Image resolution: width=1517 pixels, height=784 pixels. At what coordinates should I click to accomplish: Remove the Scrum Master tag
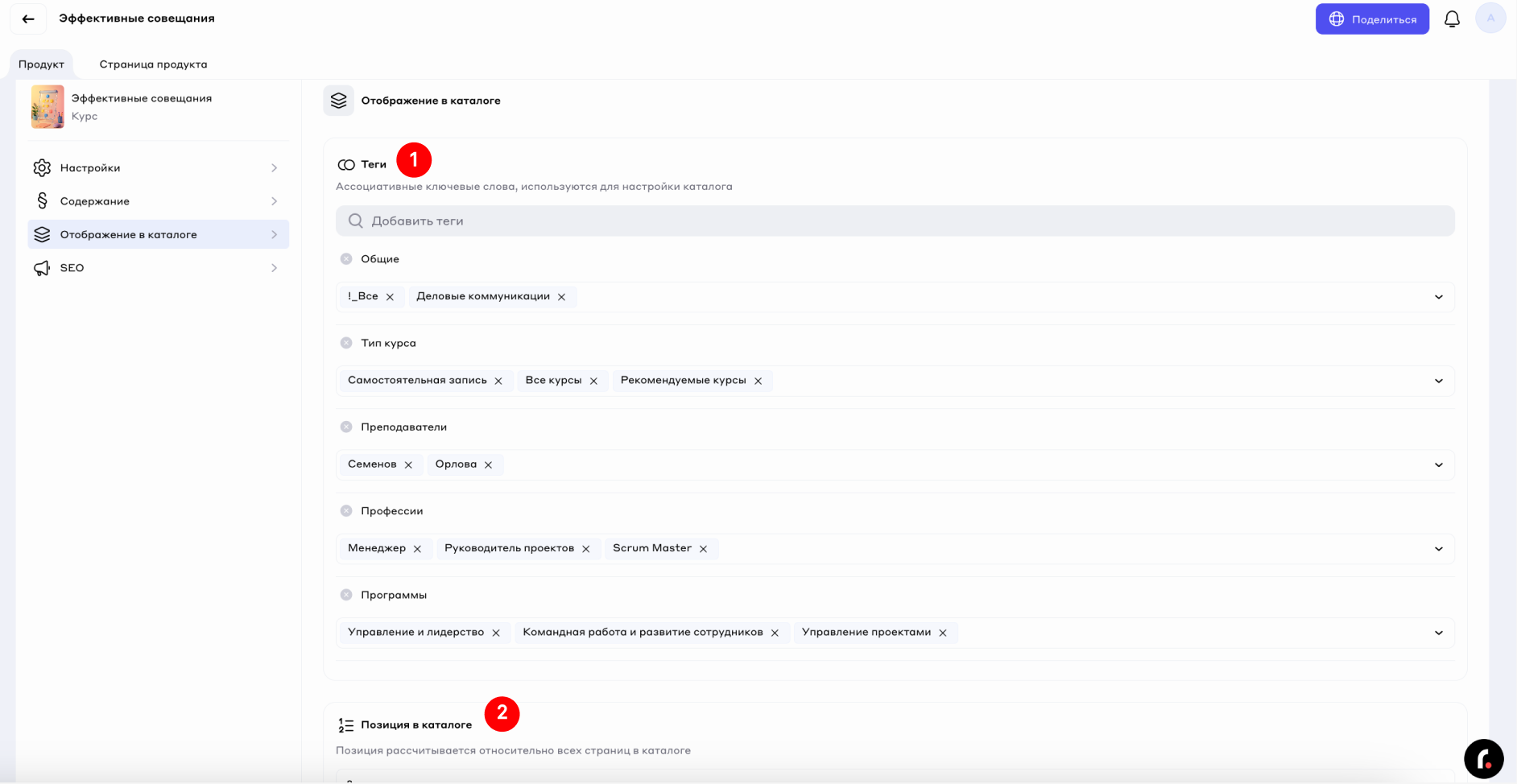coord(703,549)
